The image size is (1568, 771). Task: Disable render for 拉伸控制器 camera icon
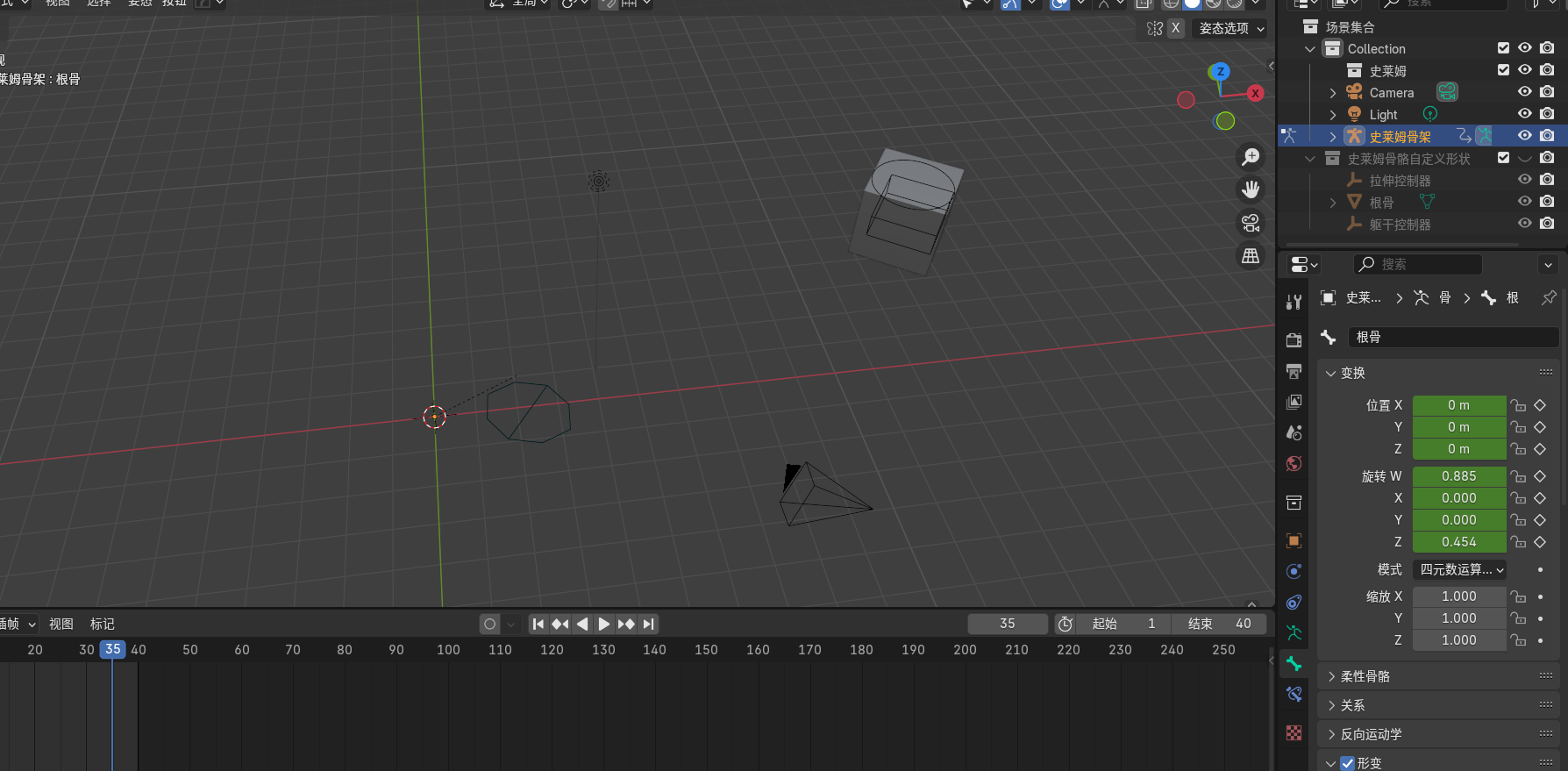click(1547, 180)
